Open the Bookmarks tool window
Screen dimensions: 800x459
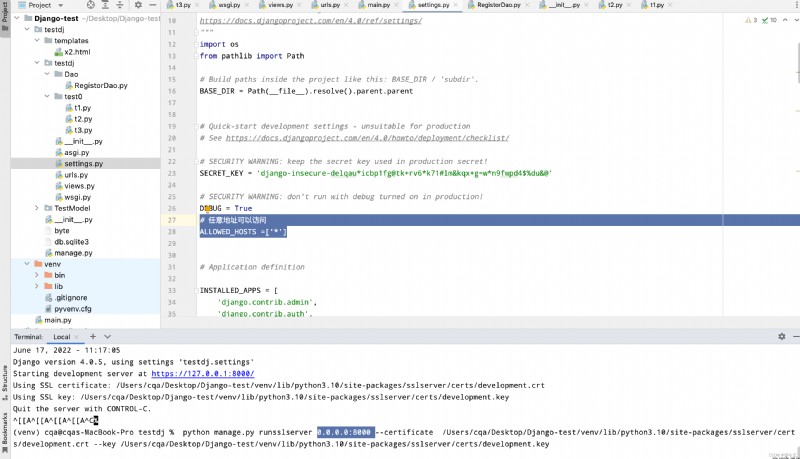point(5,432)
